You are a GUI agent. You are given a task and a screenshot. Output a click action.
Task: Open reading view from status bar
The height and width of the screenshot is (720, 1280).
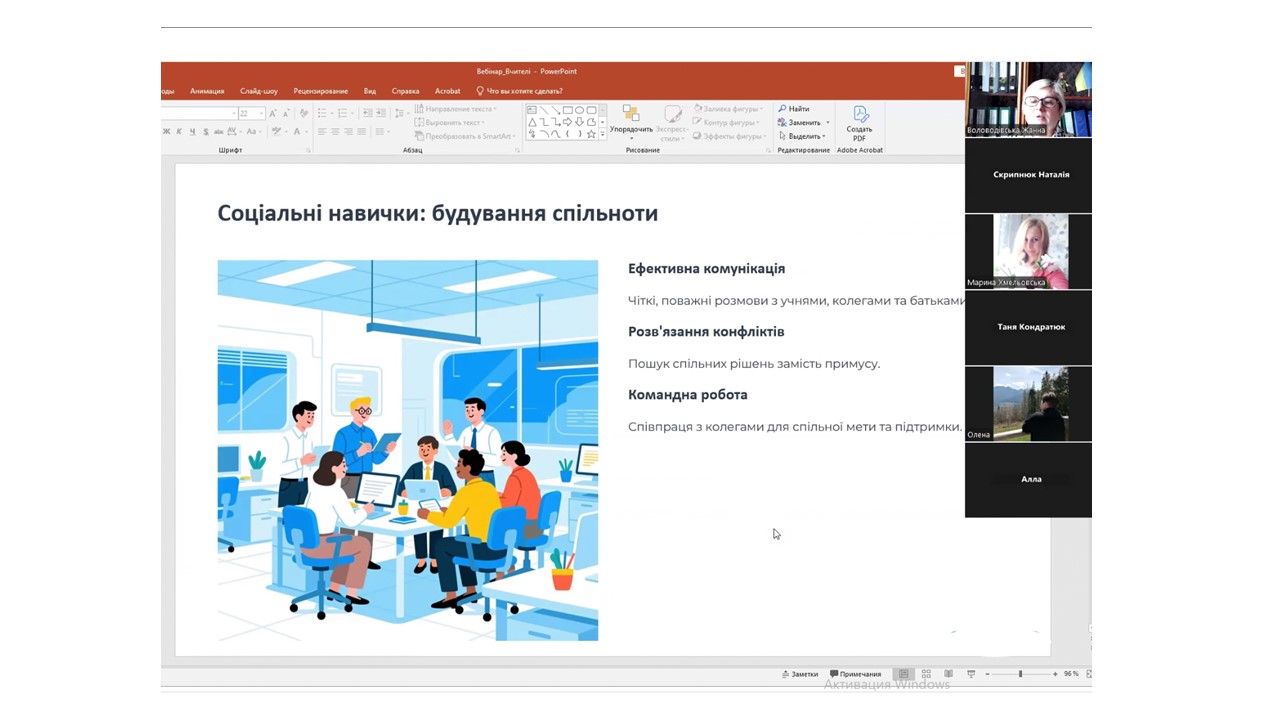(948, 674)
